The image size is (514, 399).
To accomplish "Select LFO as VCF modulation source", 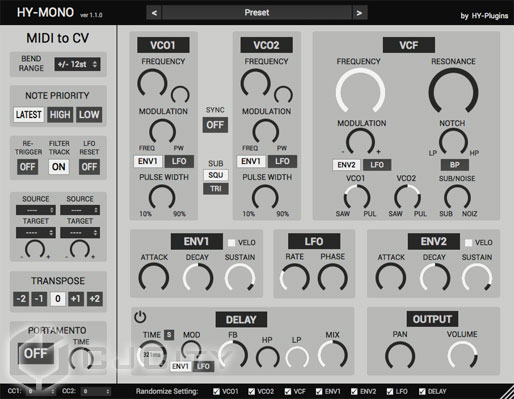I will click(377, 165).
